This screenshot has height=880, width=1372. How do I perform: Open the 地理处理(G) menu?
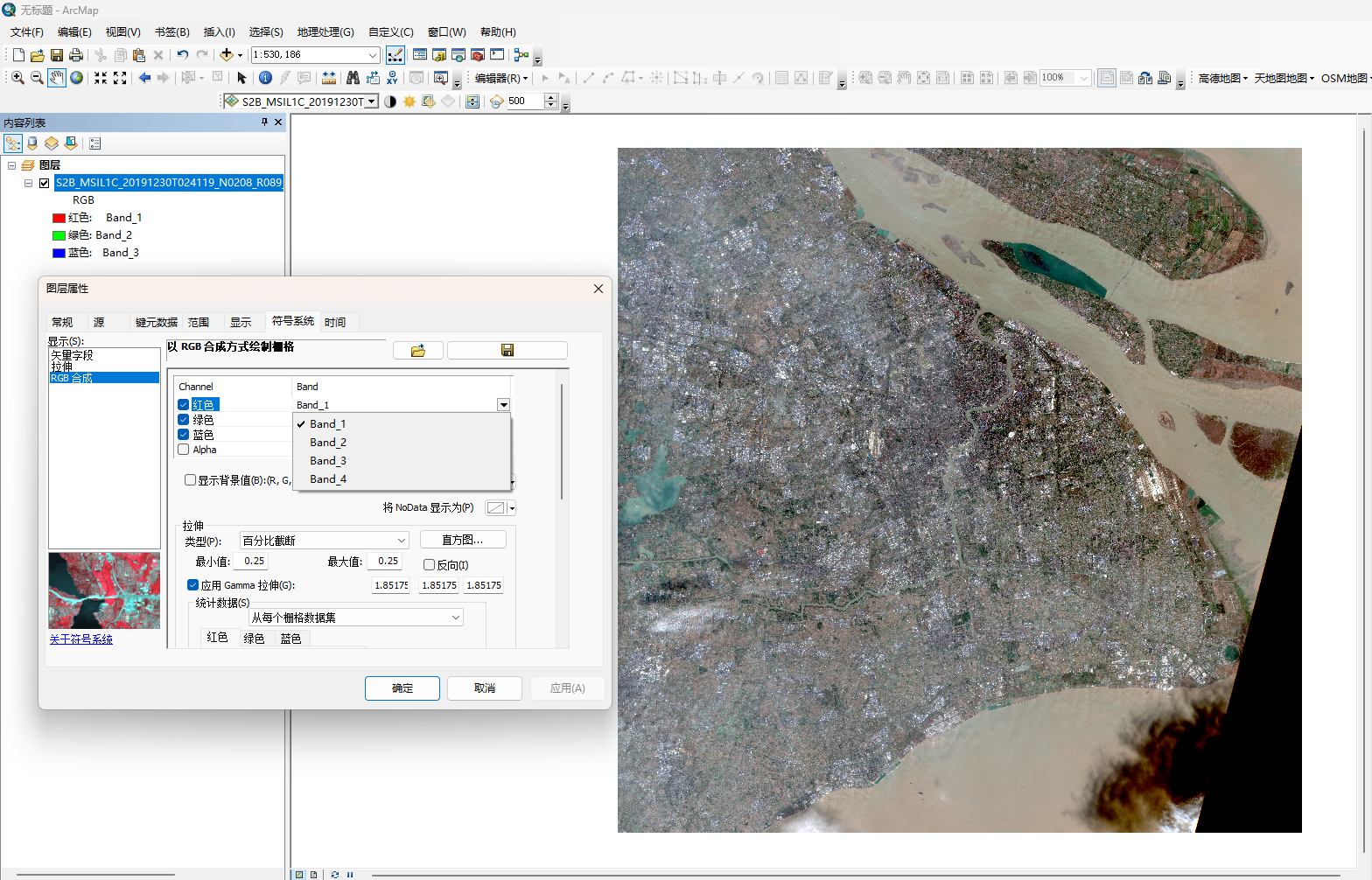point(325,32)
